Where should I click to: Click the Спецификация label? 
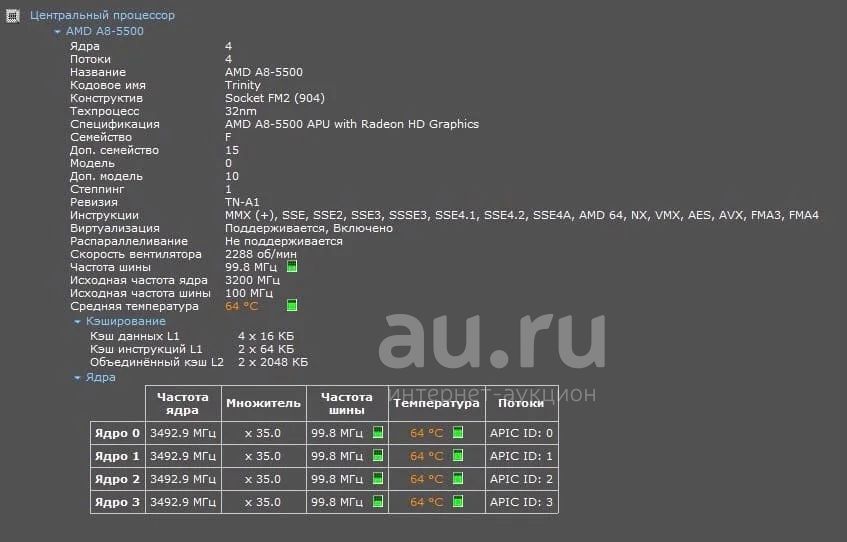(115, 124)
